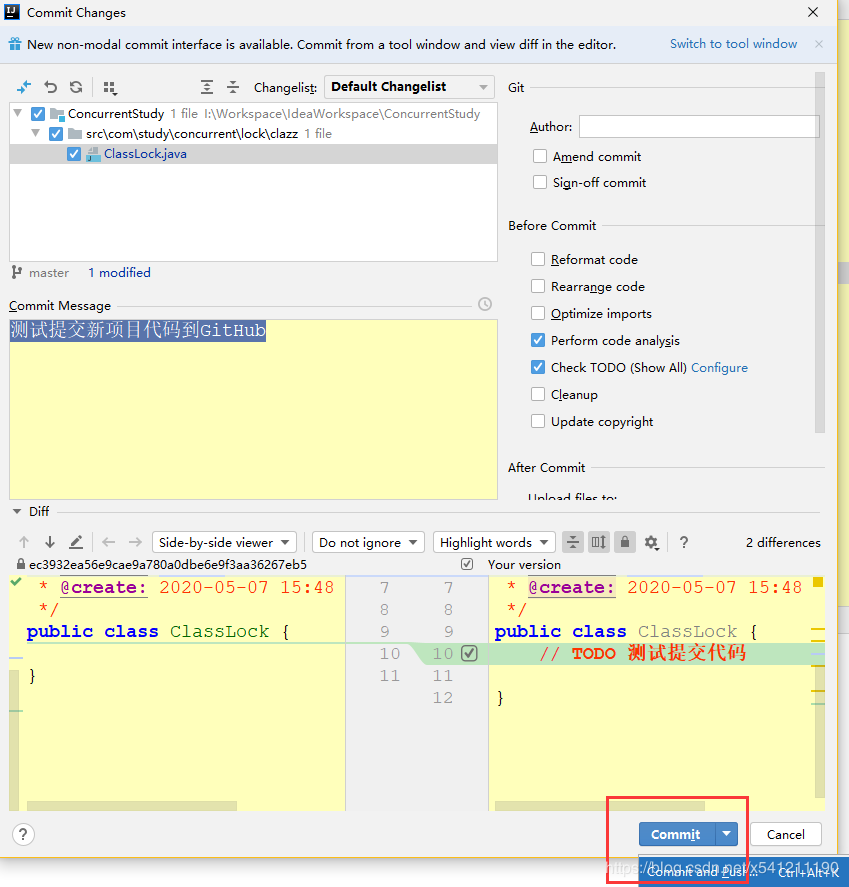This screenshot has height=887, width=849.
Task: Uncheck Perform code analysis
Action: [x=539, y=340]
